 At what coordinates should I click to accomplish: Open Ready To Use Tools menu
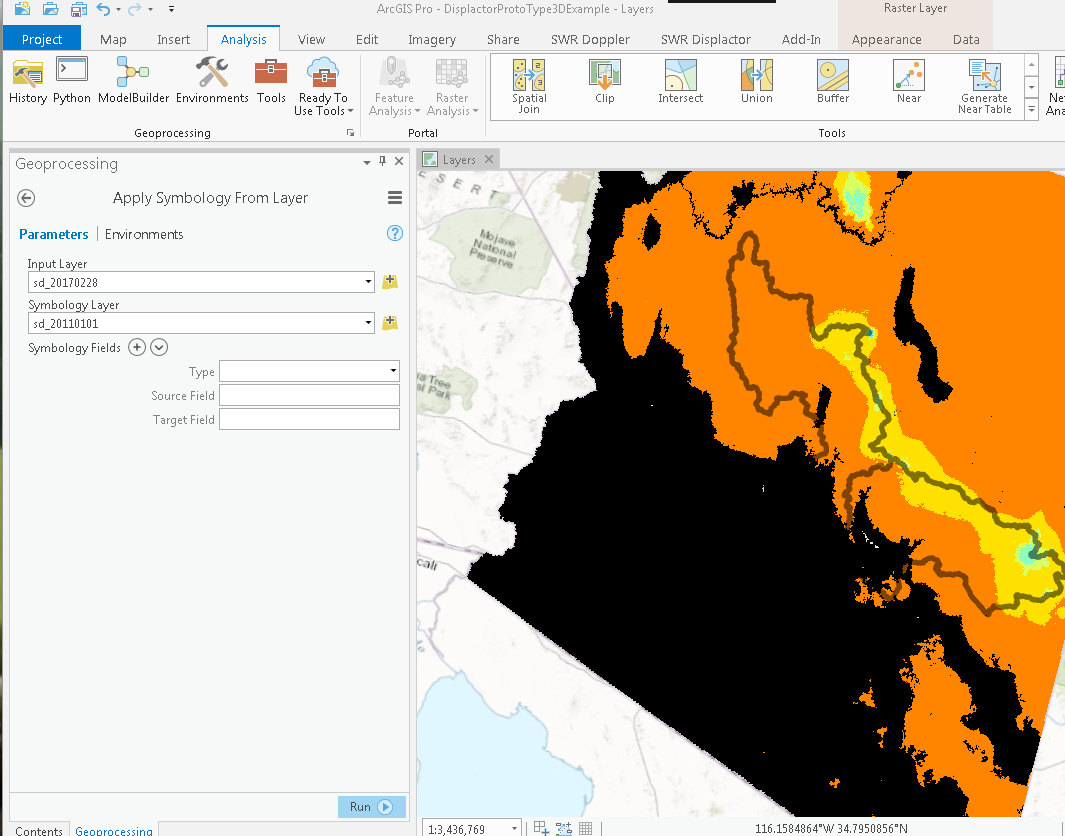pos(323,87)
